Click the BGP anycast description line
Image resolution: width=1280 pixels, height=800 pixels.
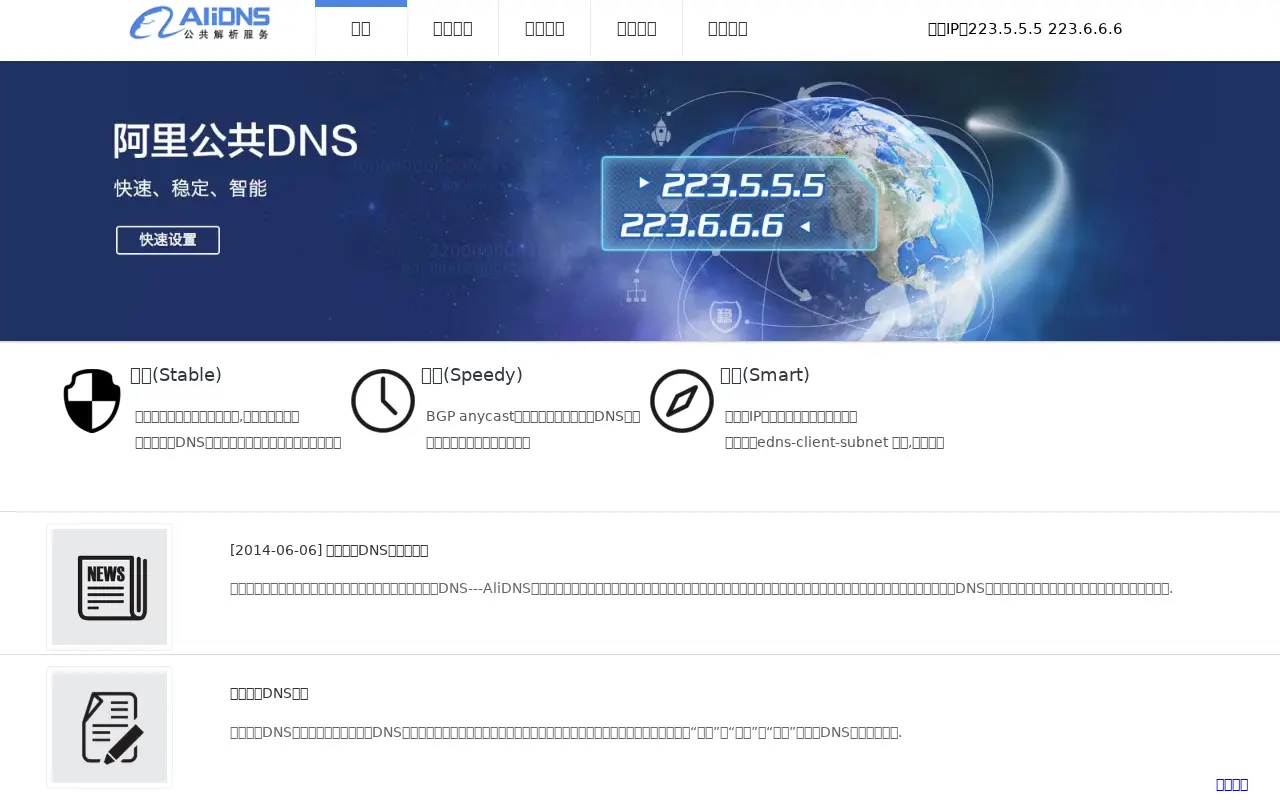click(x=533, y=416)
